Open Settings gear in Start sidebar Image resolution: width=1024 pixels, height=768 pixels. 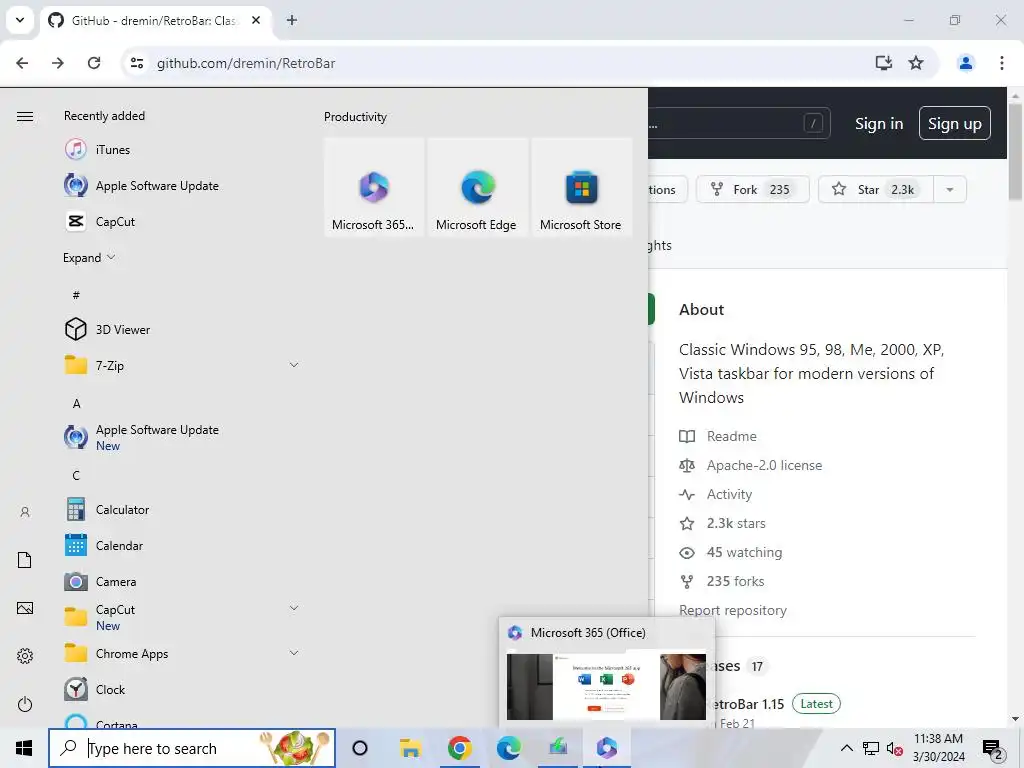25,656
